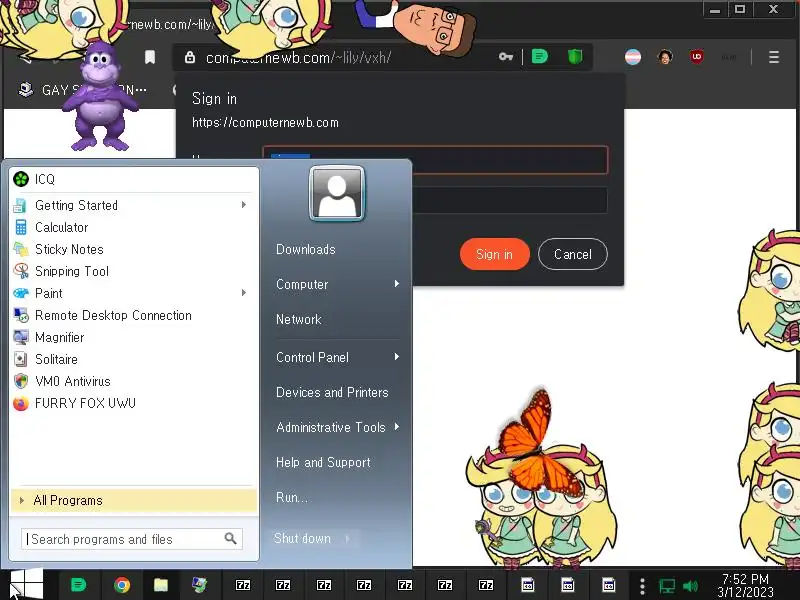The image size is (800, 600).
Task: Expand the Control Panel submenu arrow
Action: [396, 357]
